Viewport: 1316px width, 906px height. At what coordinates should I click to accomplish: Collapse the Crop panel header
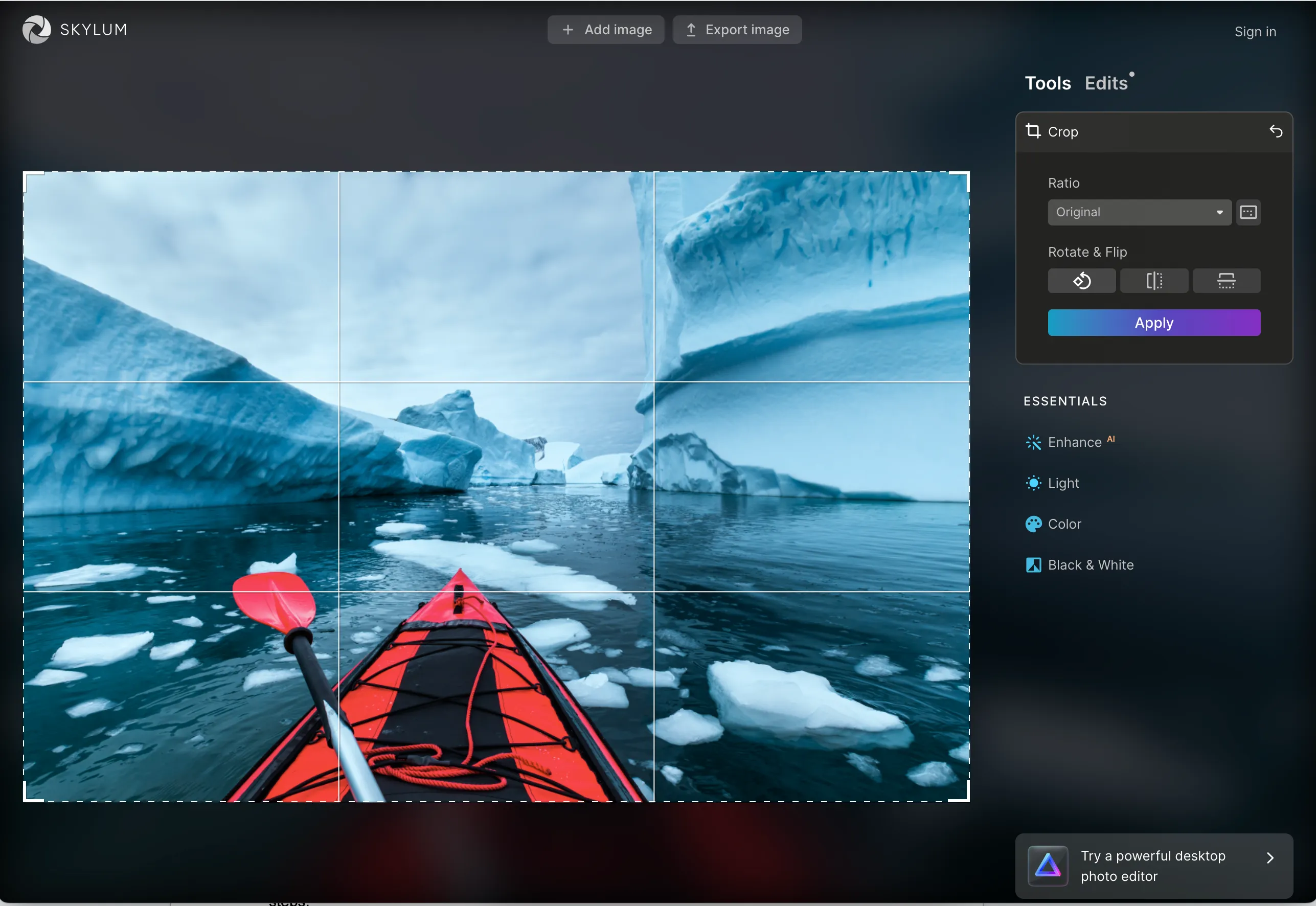[1062, 132]
